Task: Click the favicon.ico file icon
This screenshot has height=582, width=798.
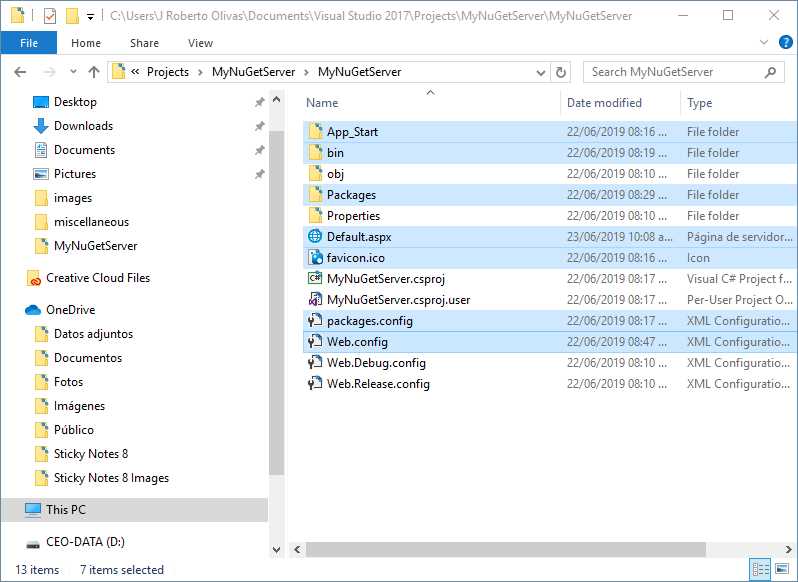Action: (315, 257)
